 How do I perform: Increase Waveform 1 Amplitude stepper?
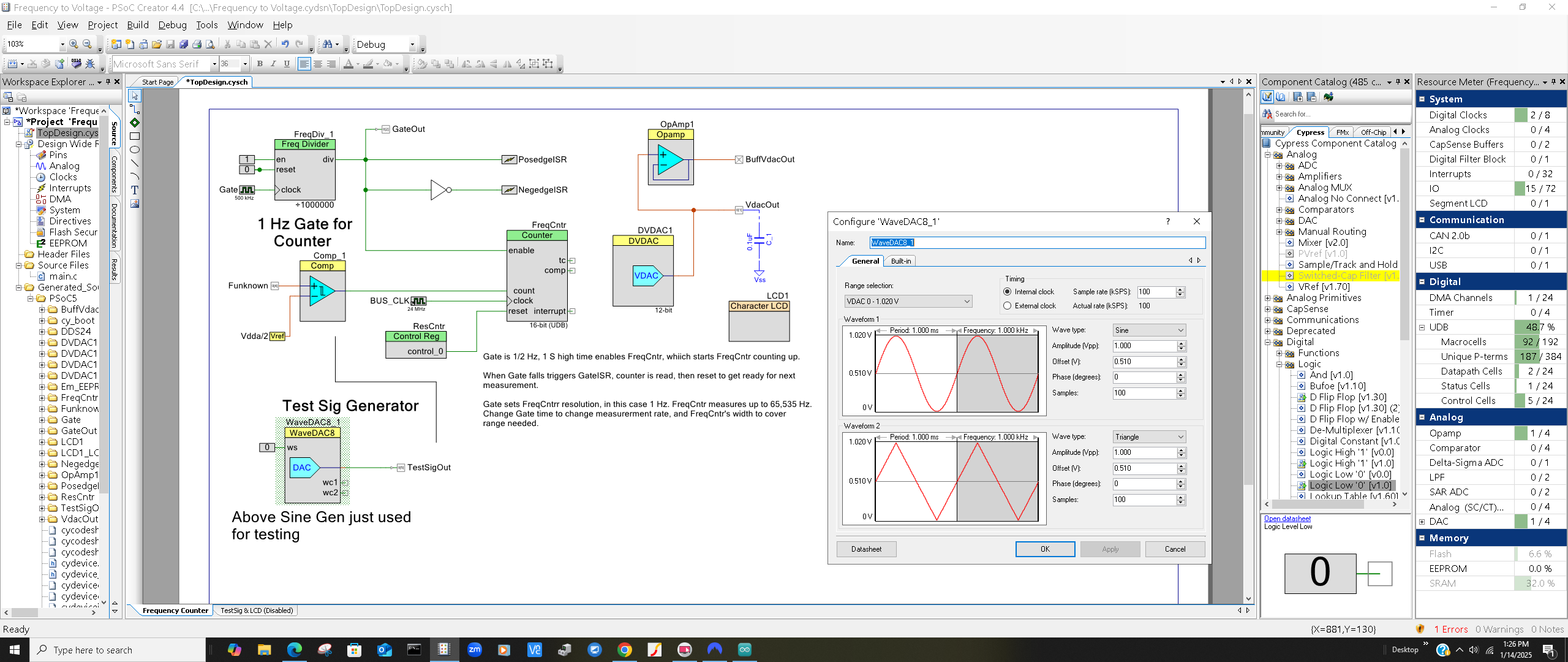1182,343
